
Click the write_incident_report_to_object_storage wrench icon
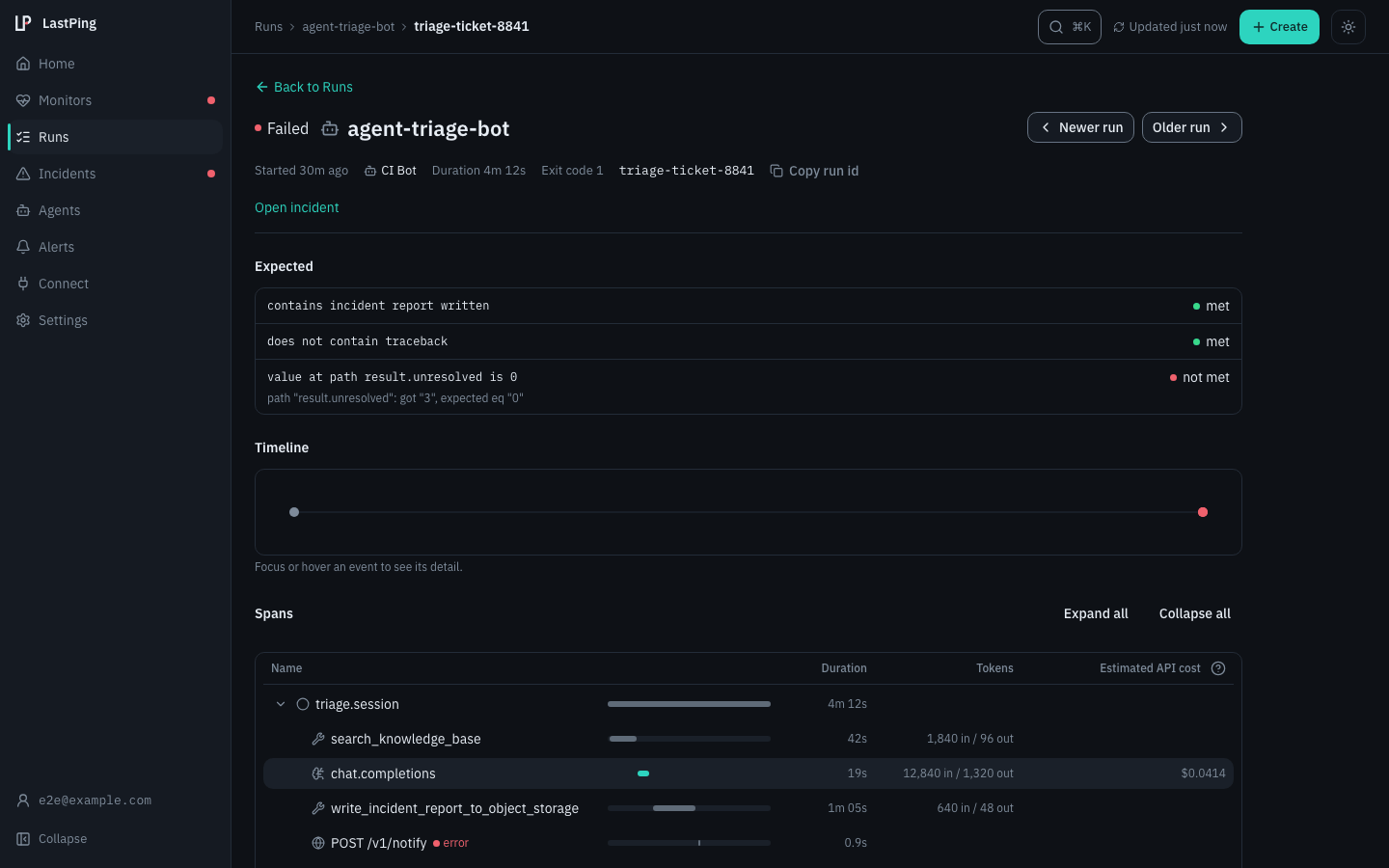coord(318,808)
